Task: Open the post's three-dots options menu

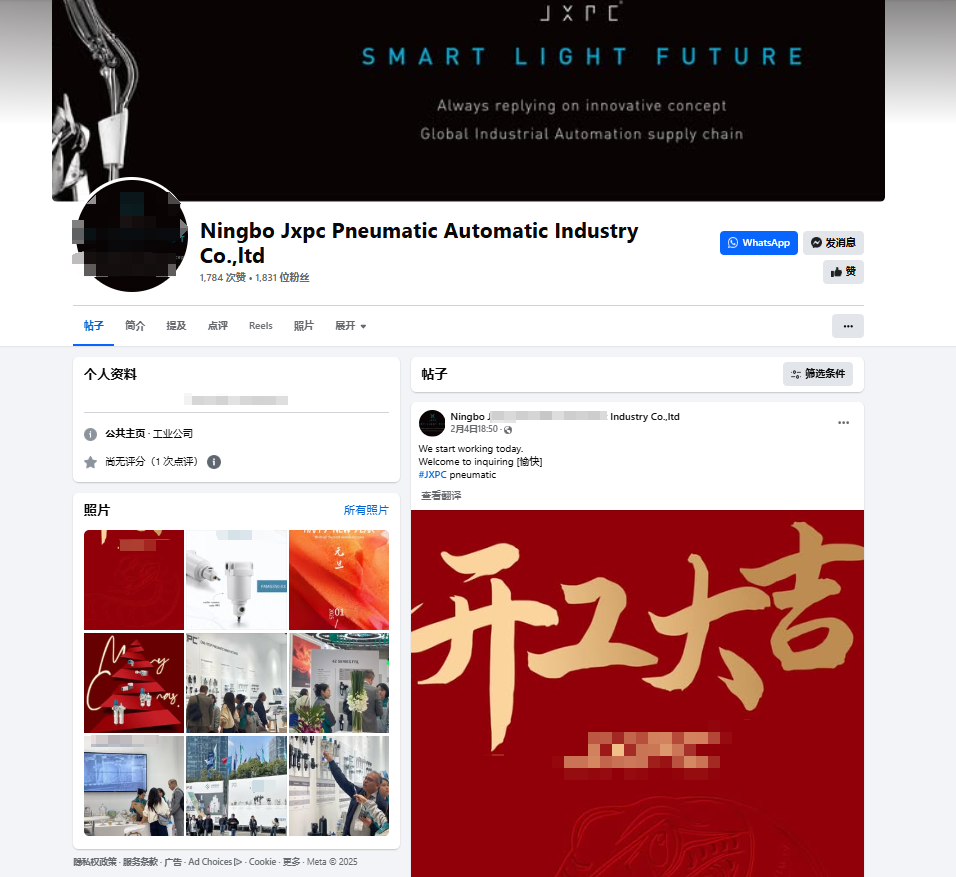Action: (x=843, y=423)
